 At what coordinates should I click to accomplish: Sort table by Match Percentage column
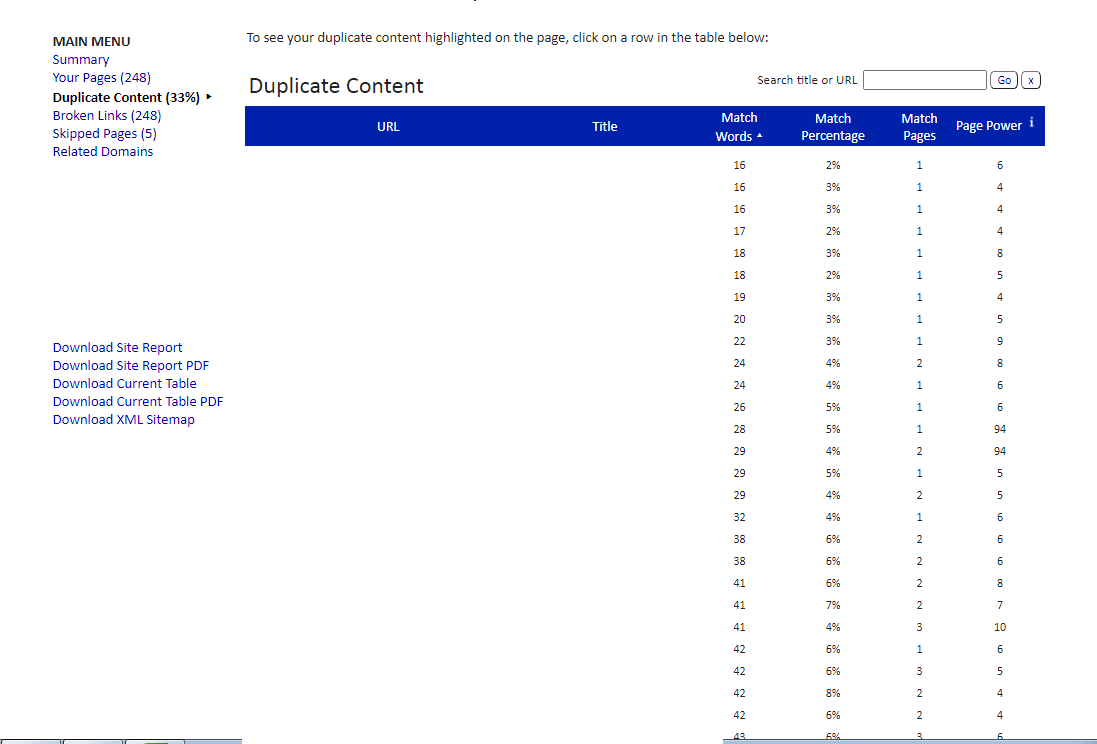(833, 127)
